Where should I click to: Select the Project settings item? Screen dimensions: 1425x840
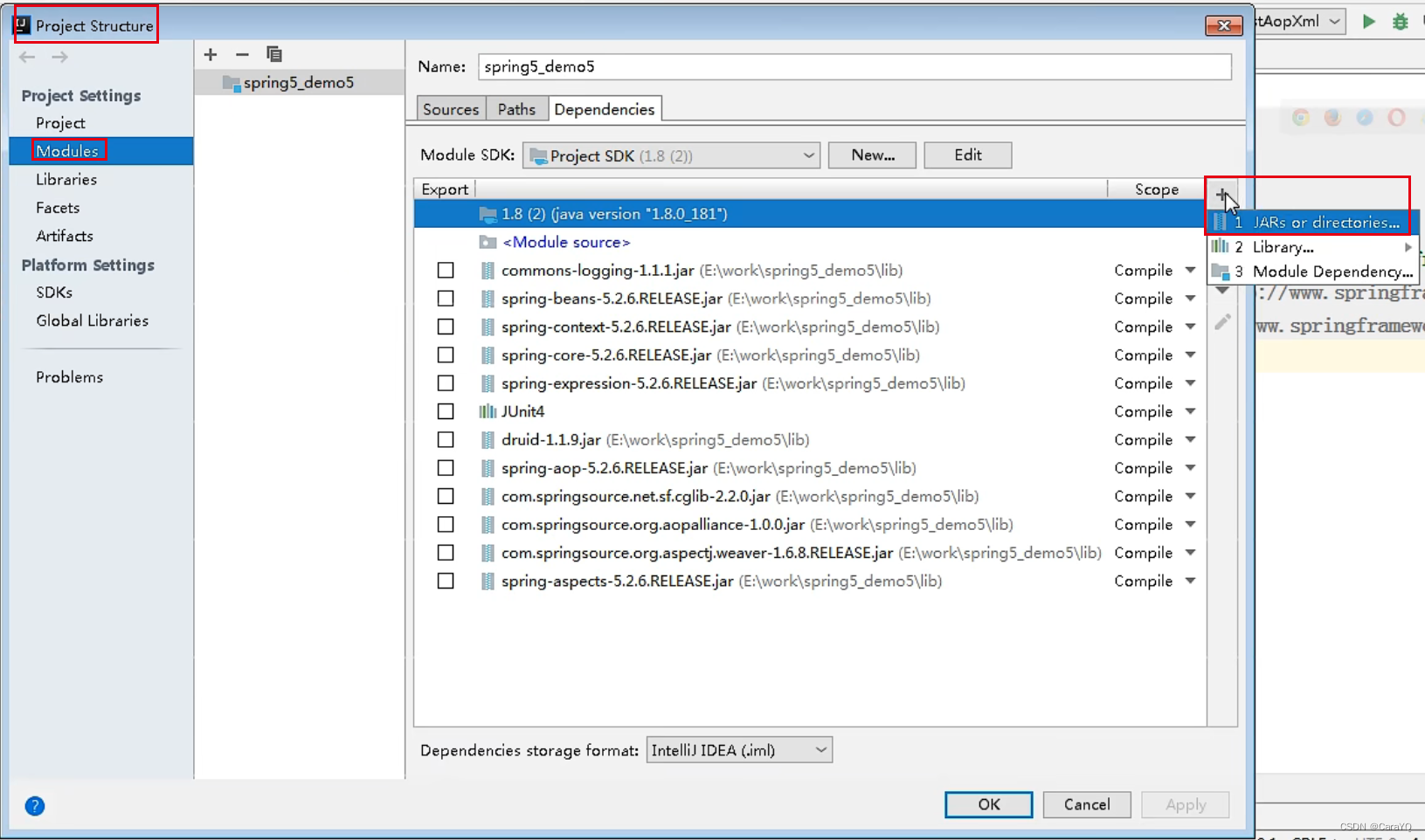coord(60,123)
